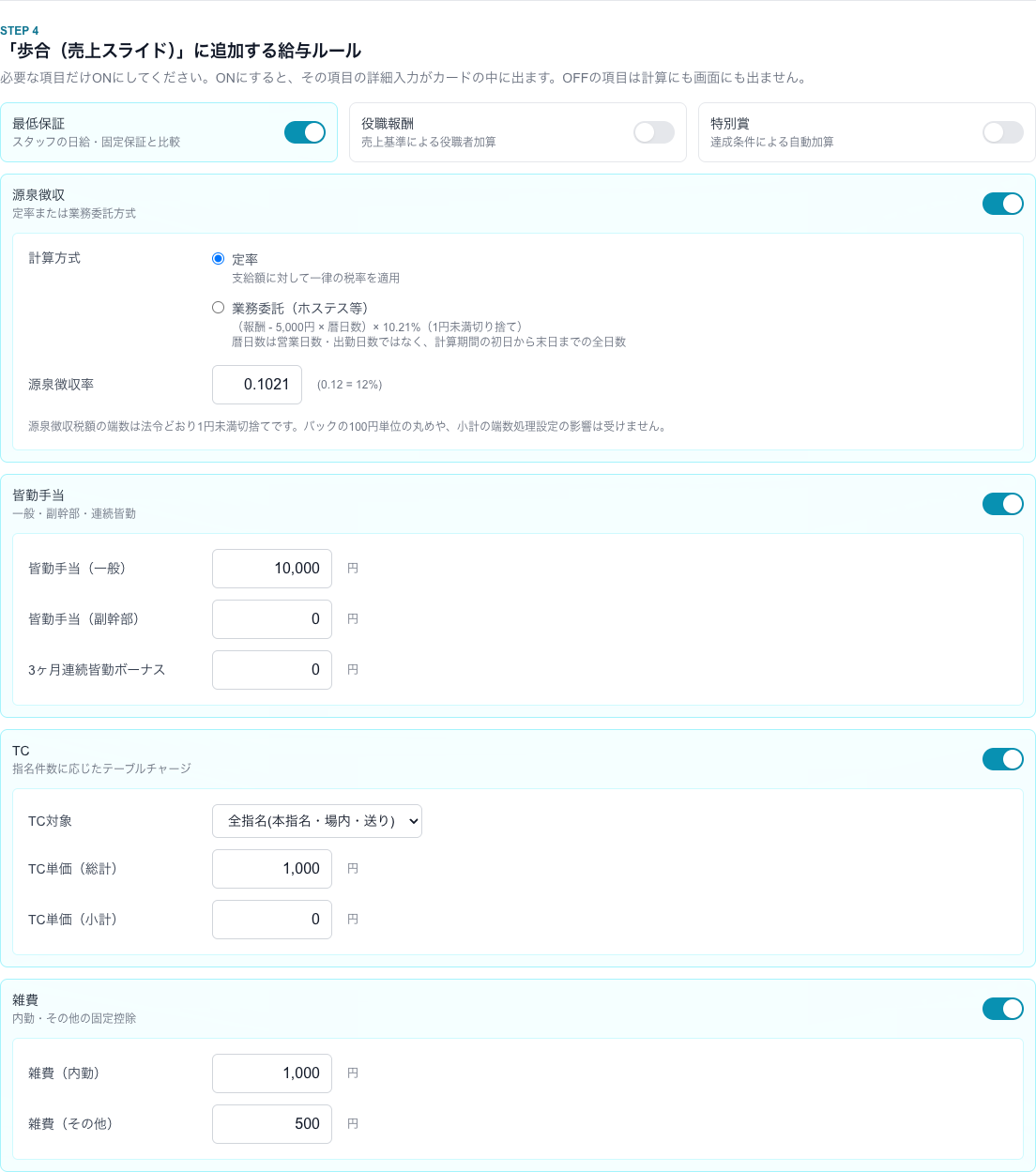Turn off the TC toggle
The height and width of the screenshot is (1172, 1036).
click(x=1003, y=759)
